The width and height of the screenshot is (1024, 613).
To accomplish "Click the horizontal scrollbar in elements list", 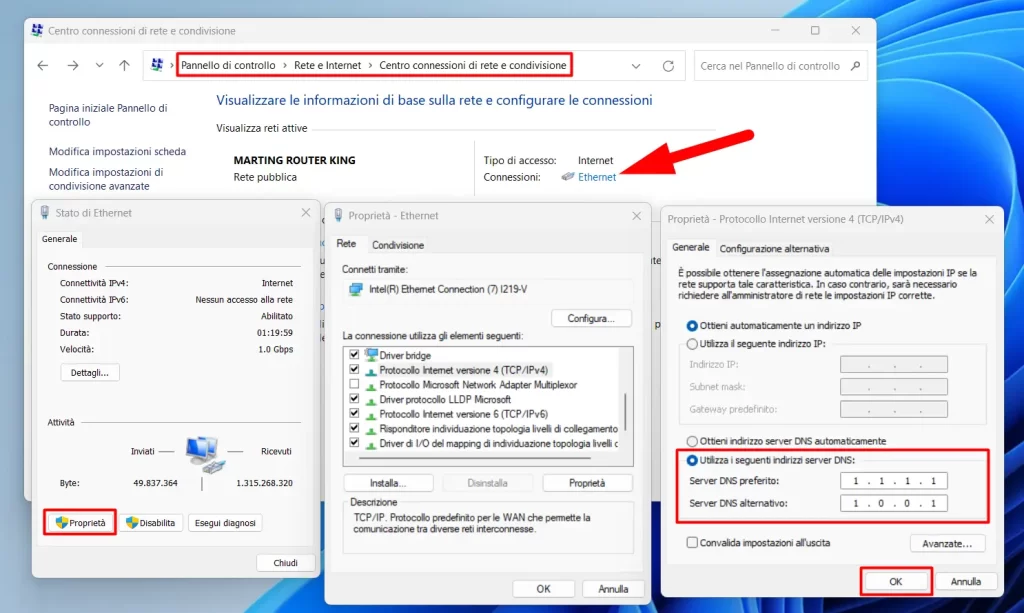I will pos(475,458).
